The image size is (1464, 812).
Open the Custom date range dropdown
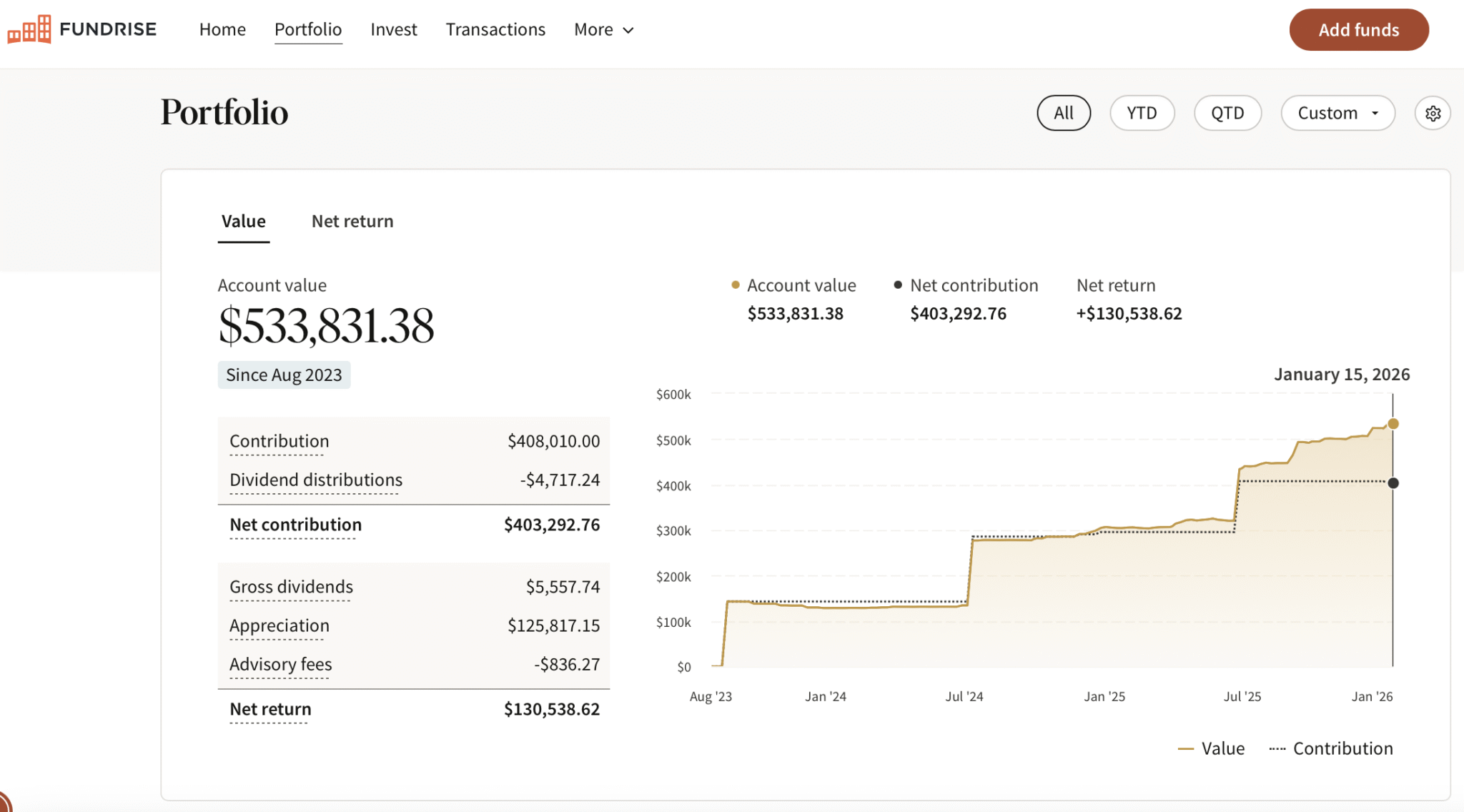click(1337, 113)
